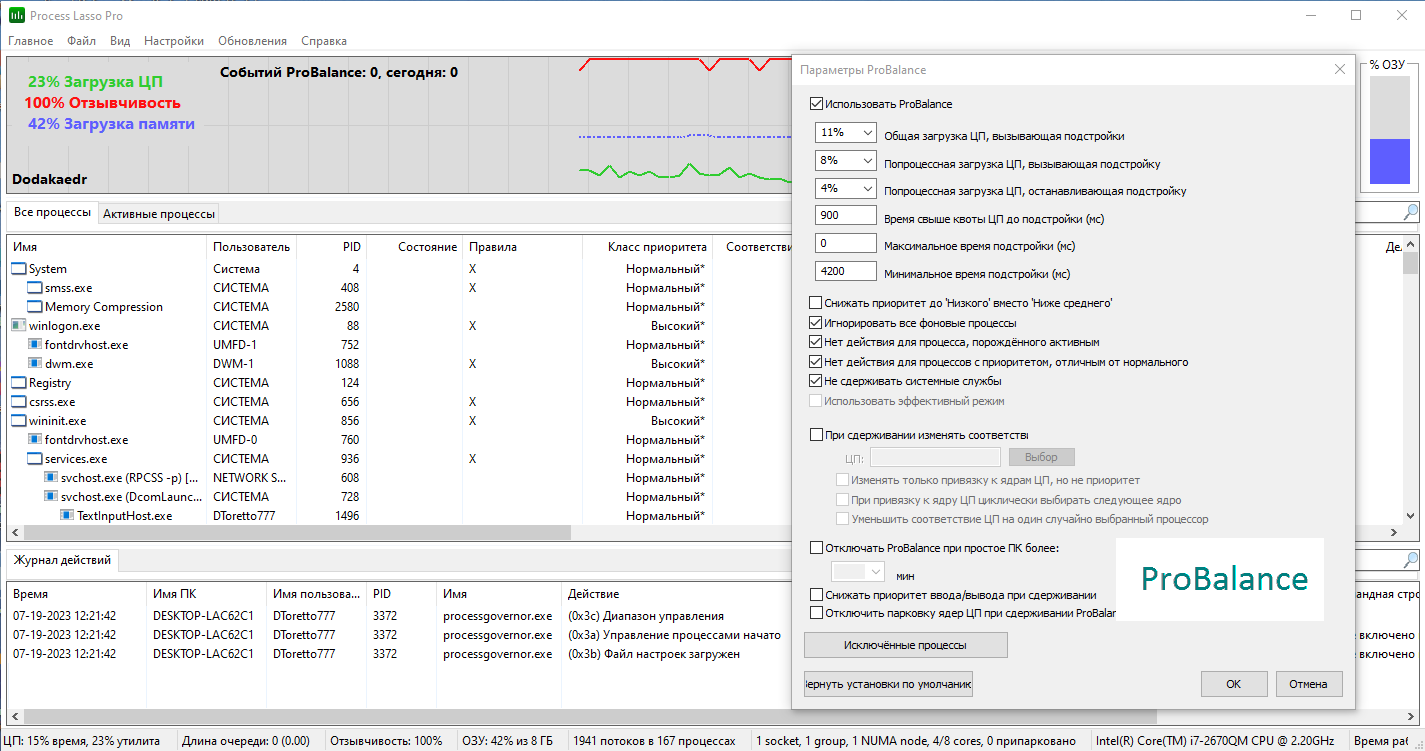
Task: Enable disabling CPU core parking during ProBalance
Action: [x=816, y=613]
